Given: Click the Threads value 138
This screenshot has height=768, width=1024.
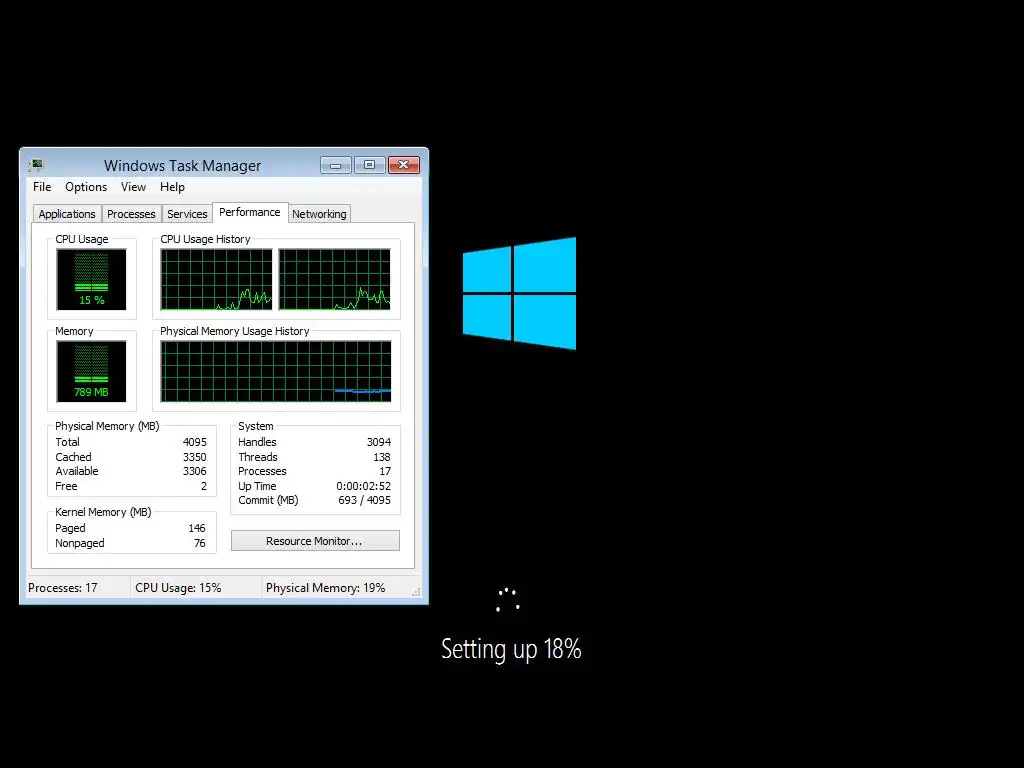Looking at the screenshot, I should click(x=382, y=457).
